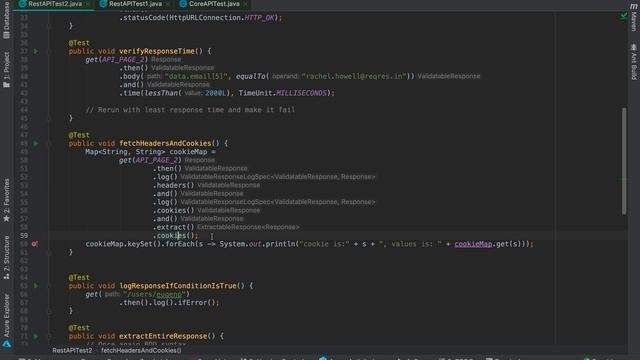This screenshot has width=640, height=360.
Task: Run the logResponseIfConditionIsTrue test from gutter
Action: (x=36, y=286)
